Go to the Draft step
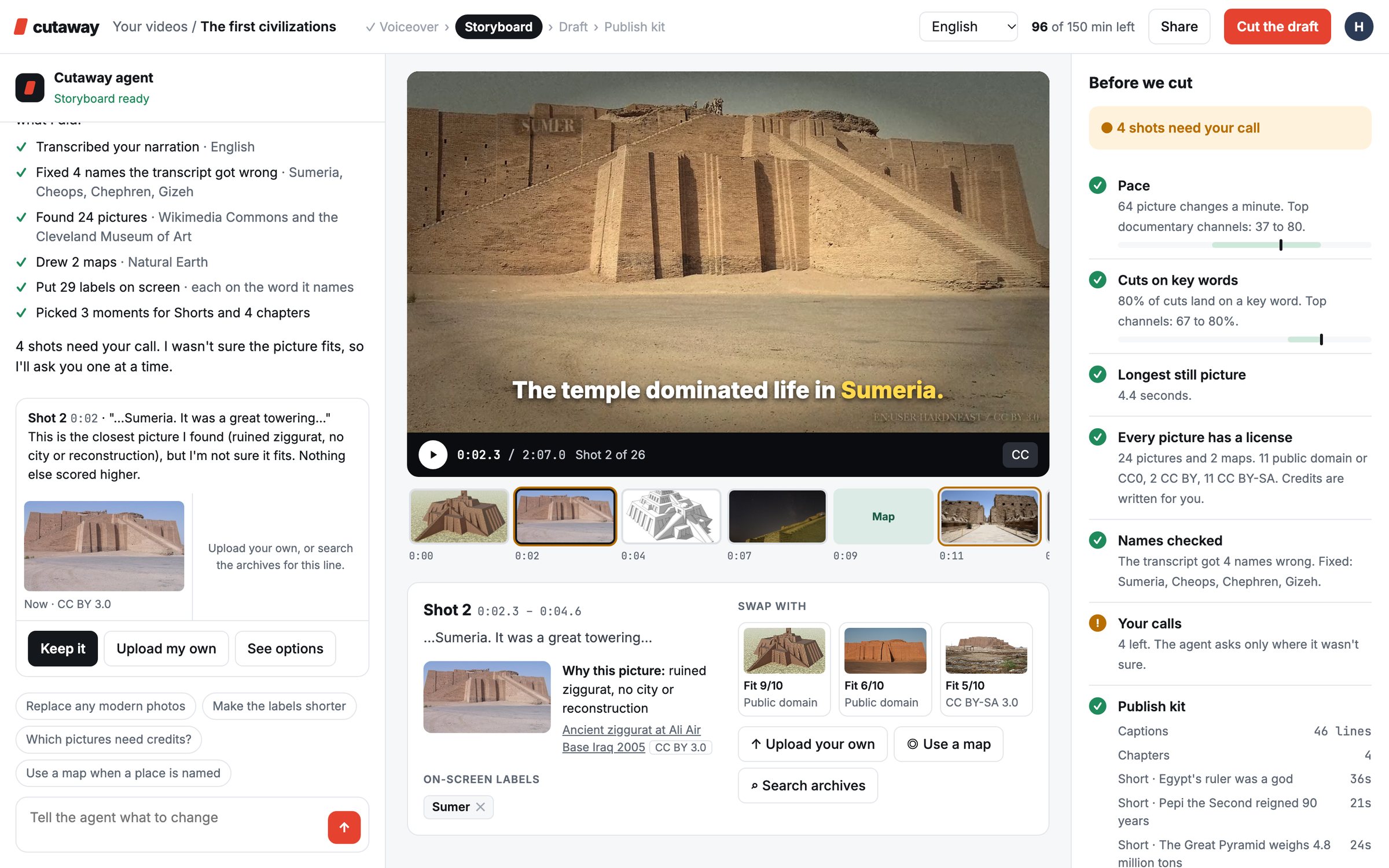Screen dimensions: 1389x868 tap(573, 27)
